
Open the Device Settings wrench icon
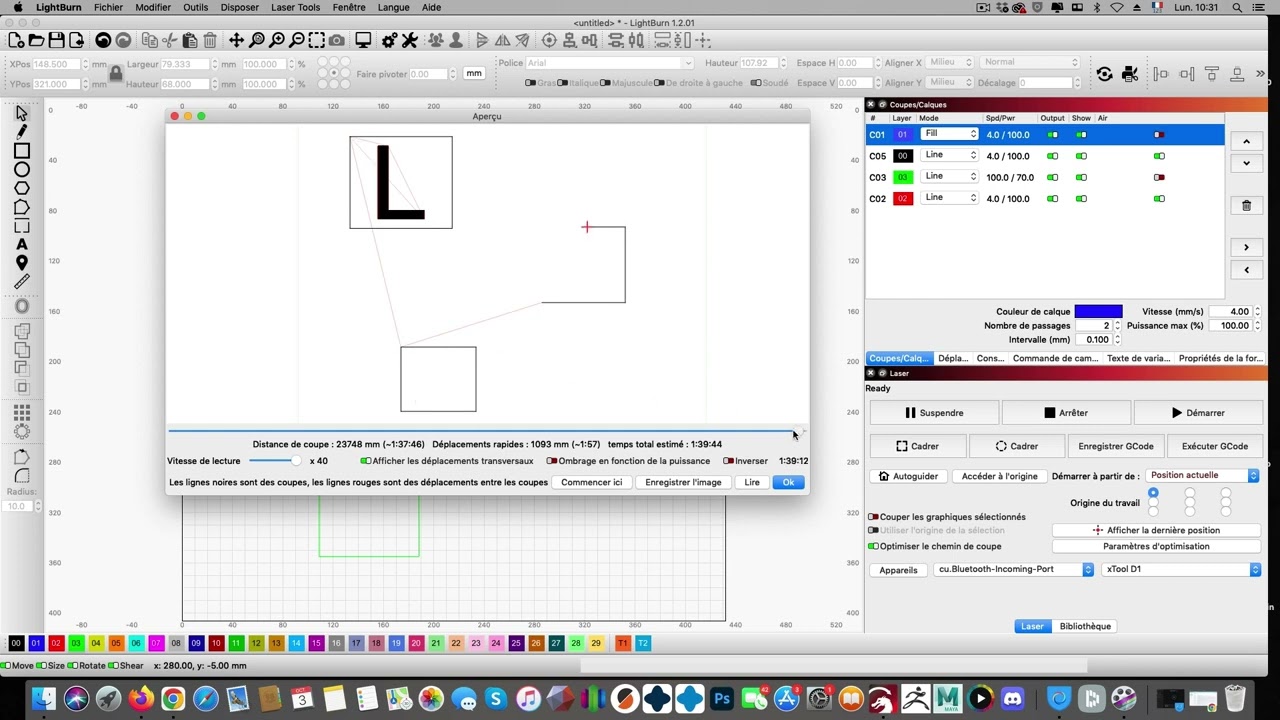[x=409, y=40]
